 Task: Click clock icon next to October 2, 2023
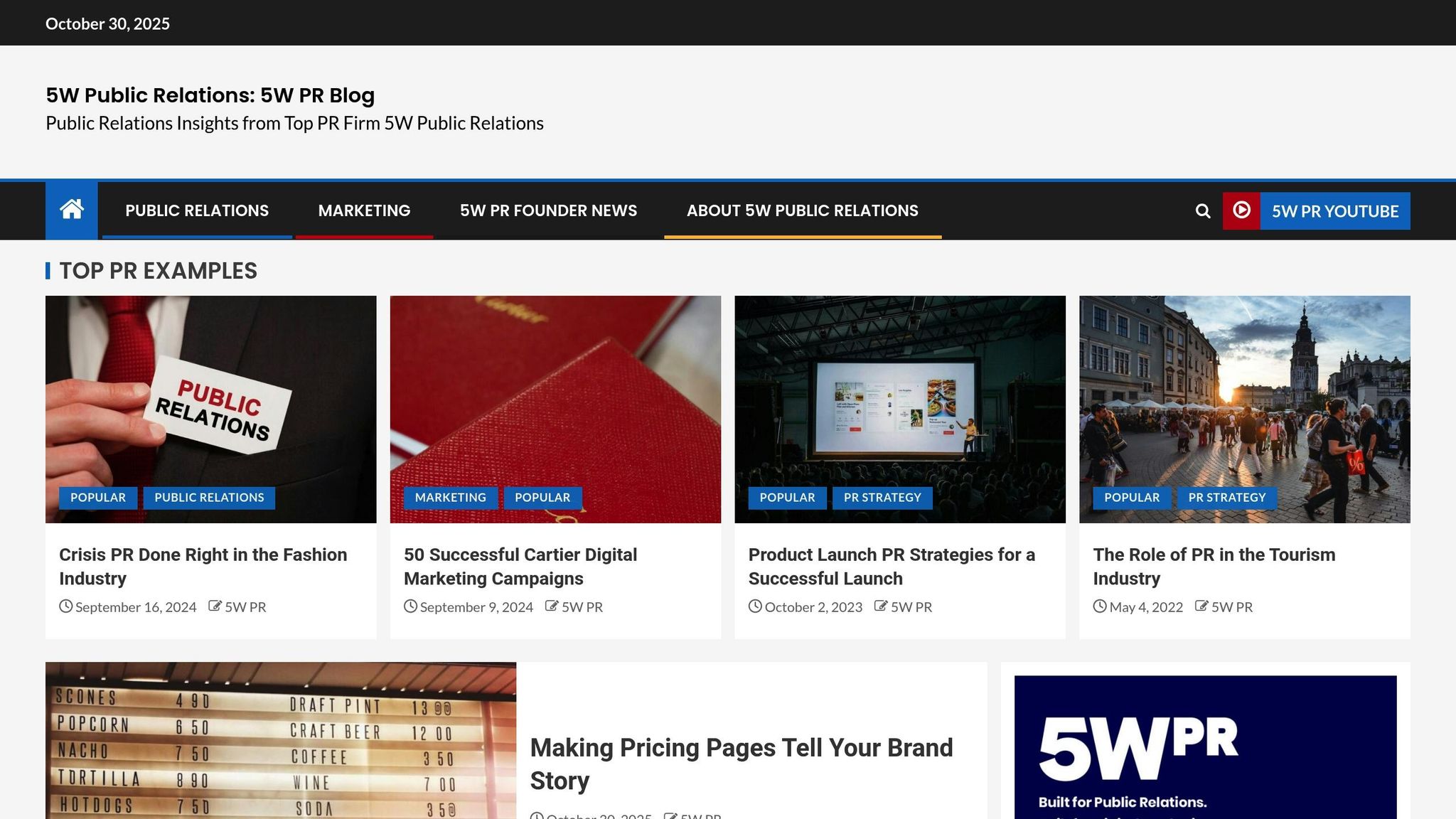[x=755, y=606]
